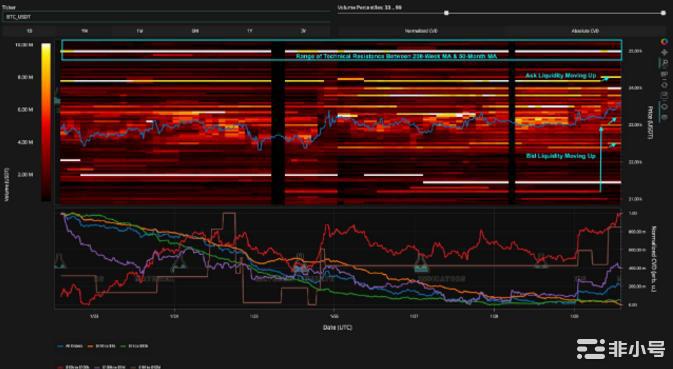This screenshot has height=369, width=673.
Task: Select the 2Y time range tab
Action: click(303, 31)
